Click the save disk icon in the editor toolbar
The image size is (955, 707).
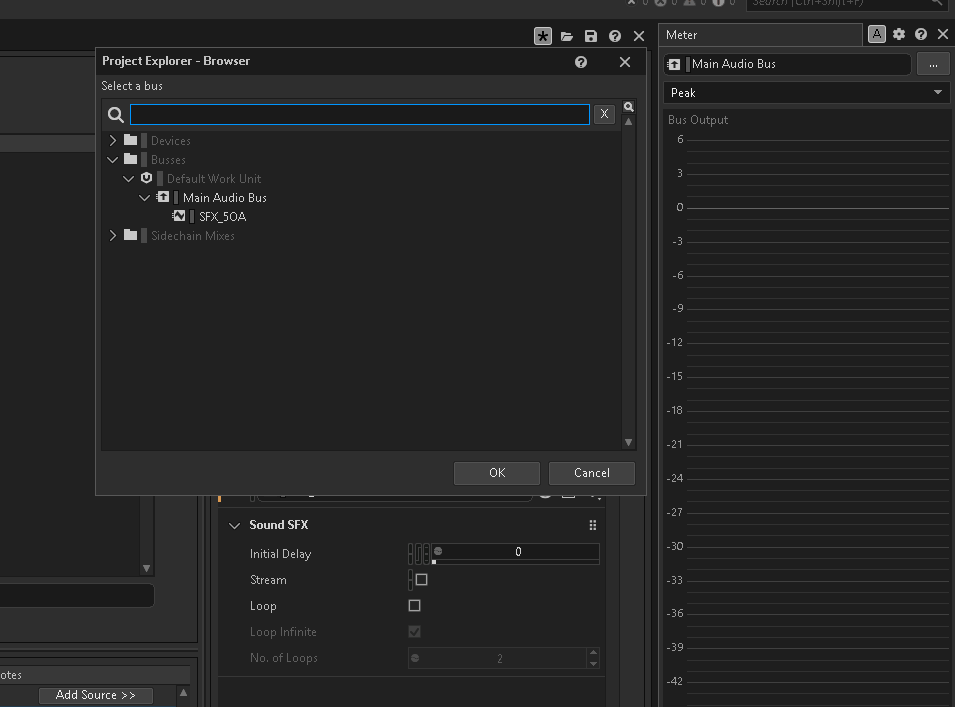coord(591,37)
